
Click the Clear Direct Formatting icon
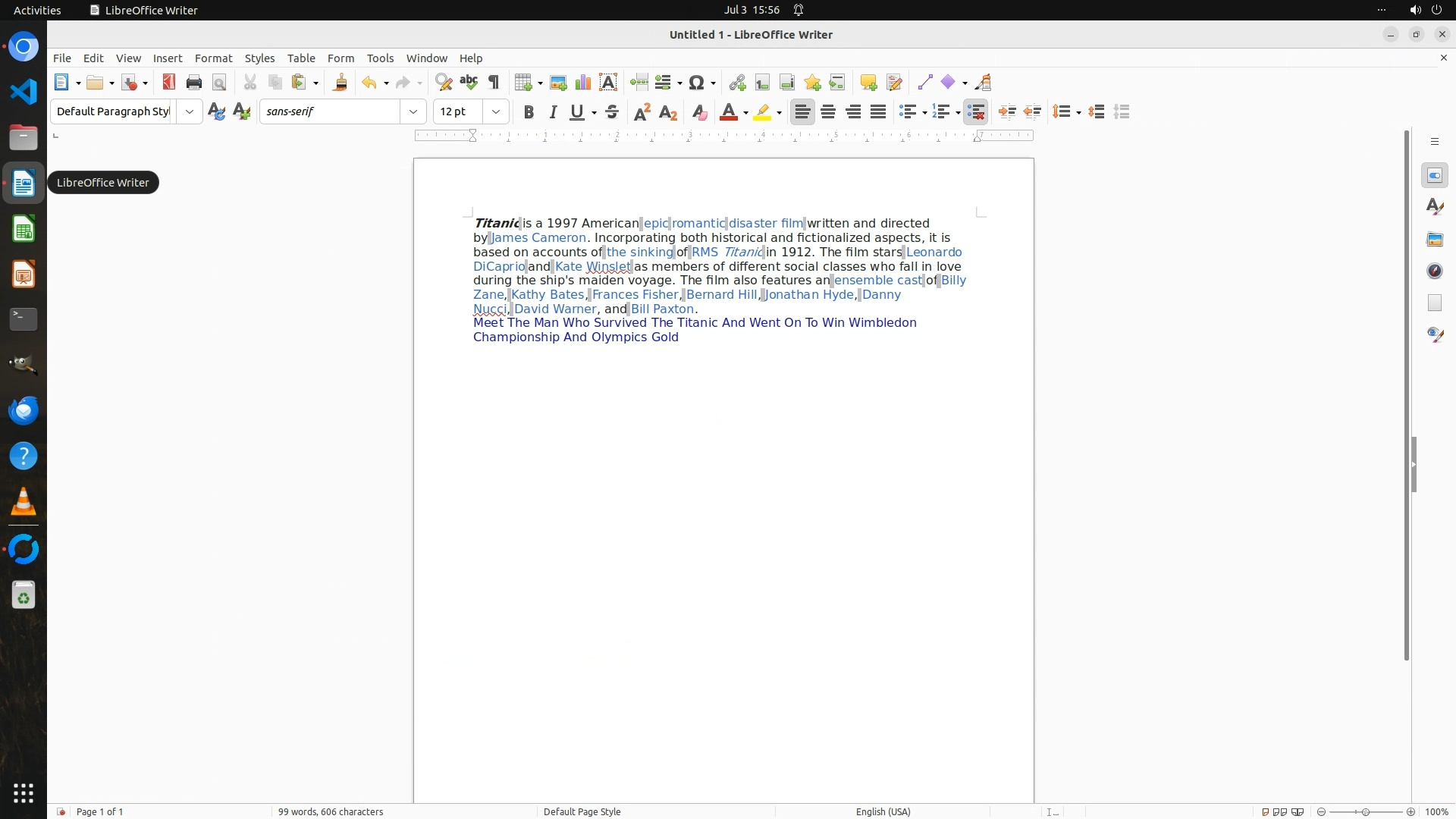click(x=699, y=112)
